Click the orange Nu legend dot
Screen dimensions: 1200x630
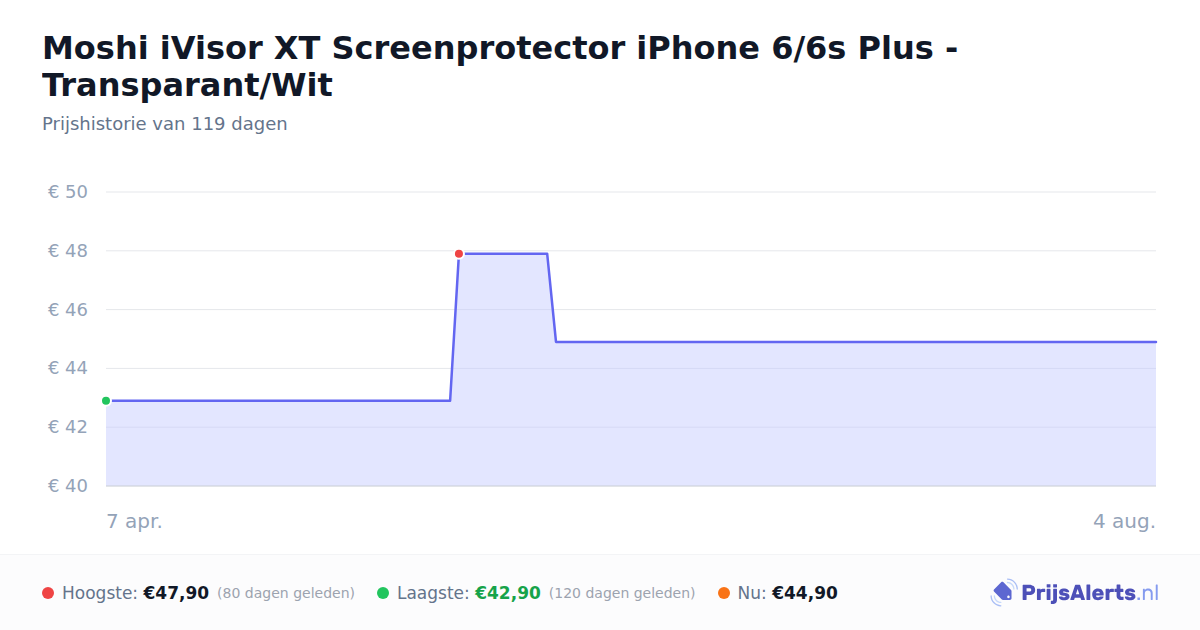724,593
